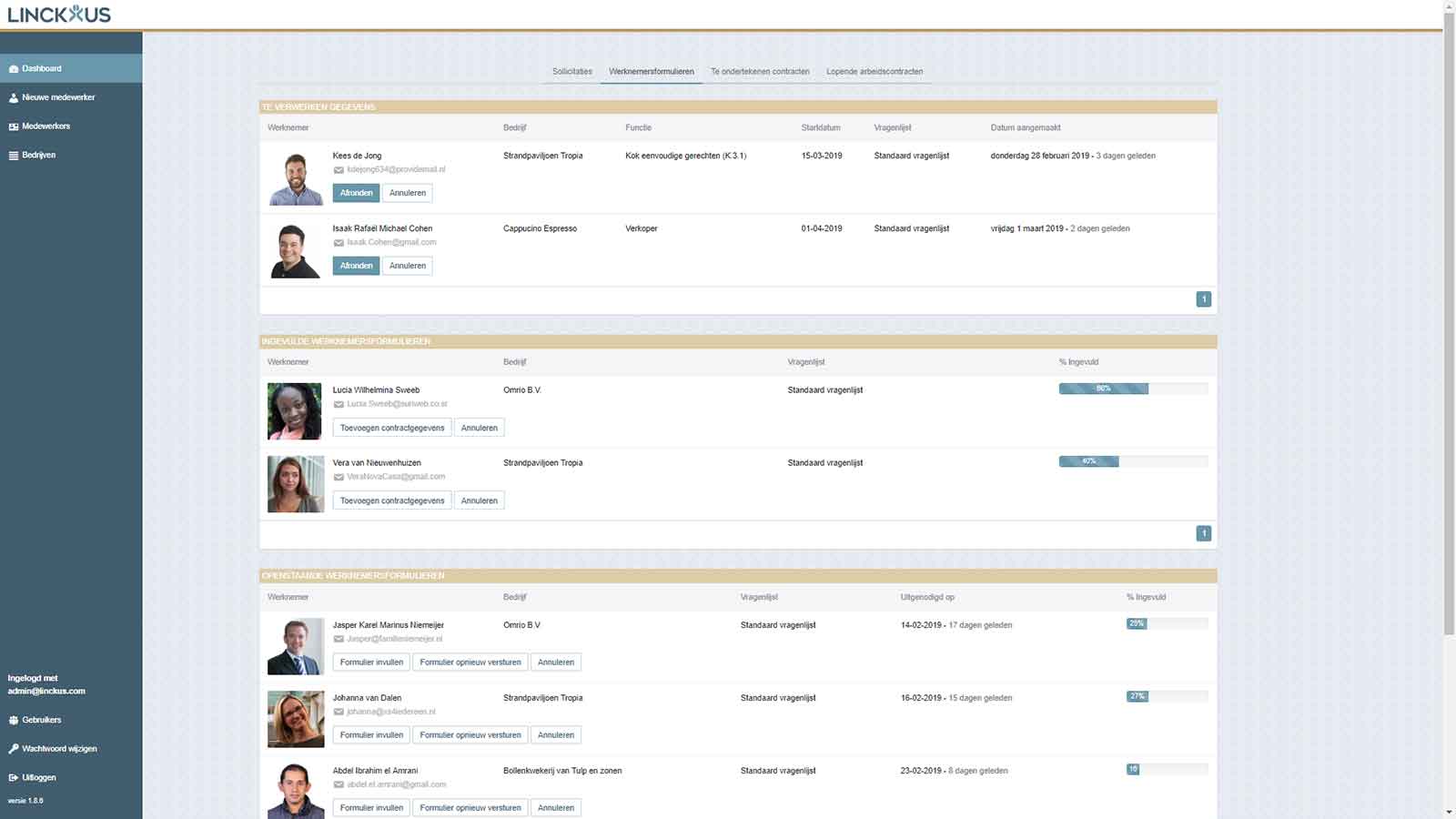Click the Linckus logo
The width and height of the screenshot is (1456, 819).
click(59, 15)
